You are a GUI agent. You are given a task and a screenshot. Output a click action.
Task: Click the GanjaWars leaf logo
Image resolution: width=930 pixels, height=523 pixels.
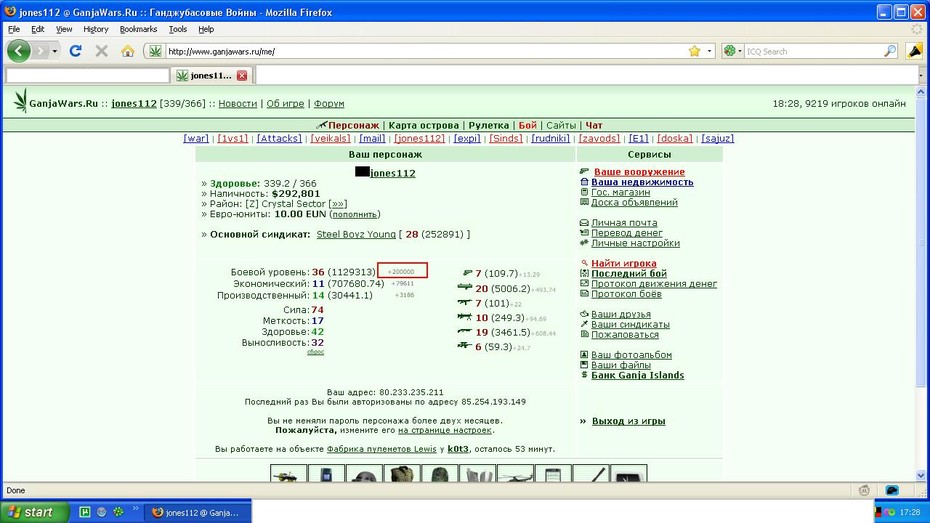click(x=21, y=101)
